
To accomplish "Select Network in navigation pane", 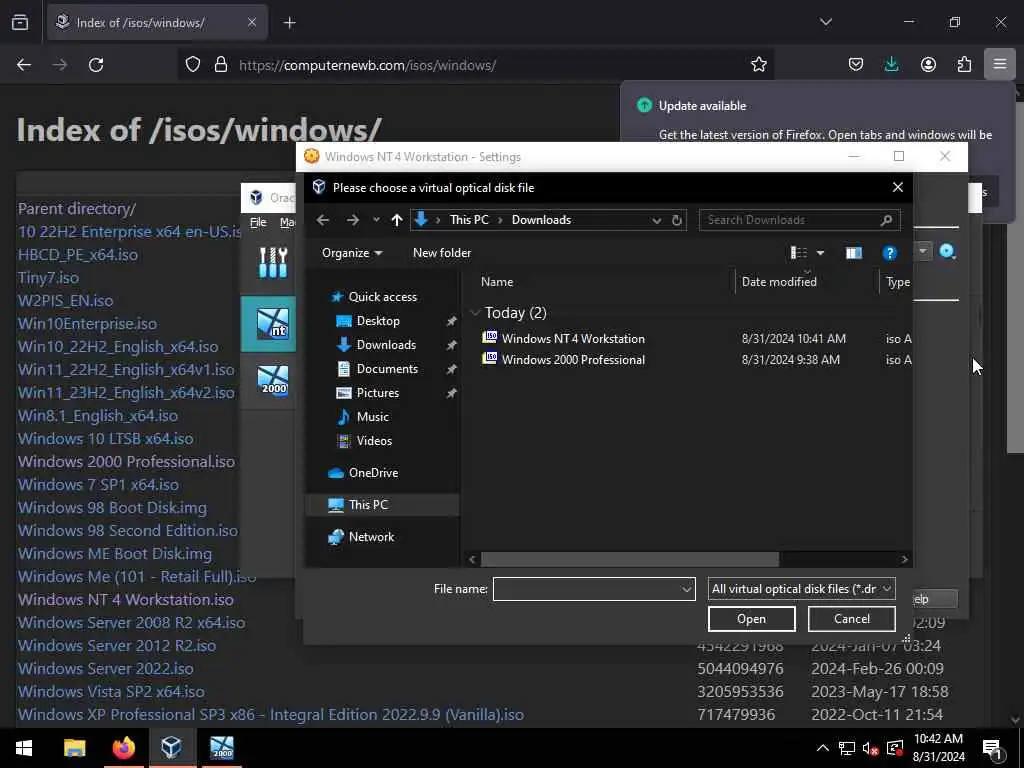I will [x=371, y=537].
